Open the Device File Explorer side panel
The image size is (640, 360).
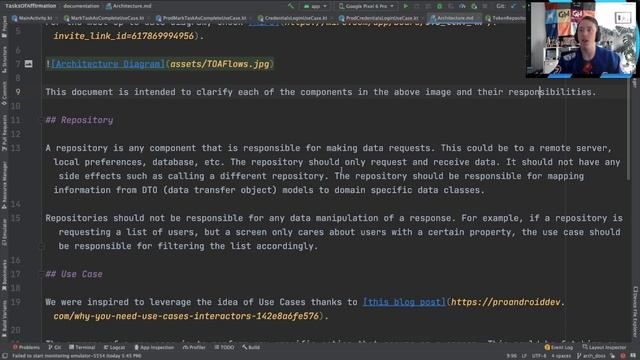(636, 312)
